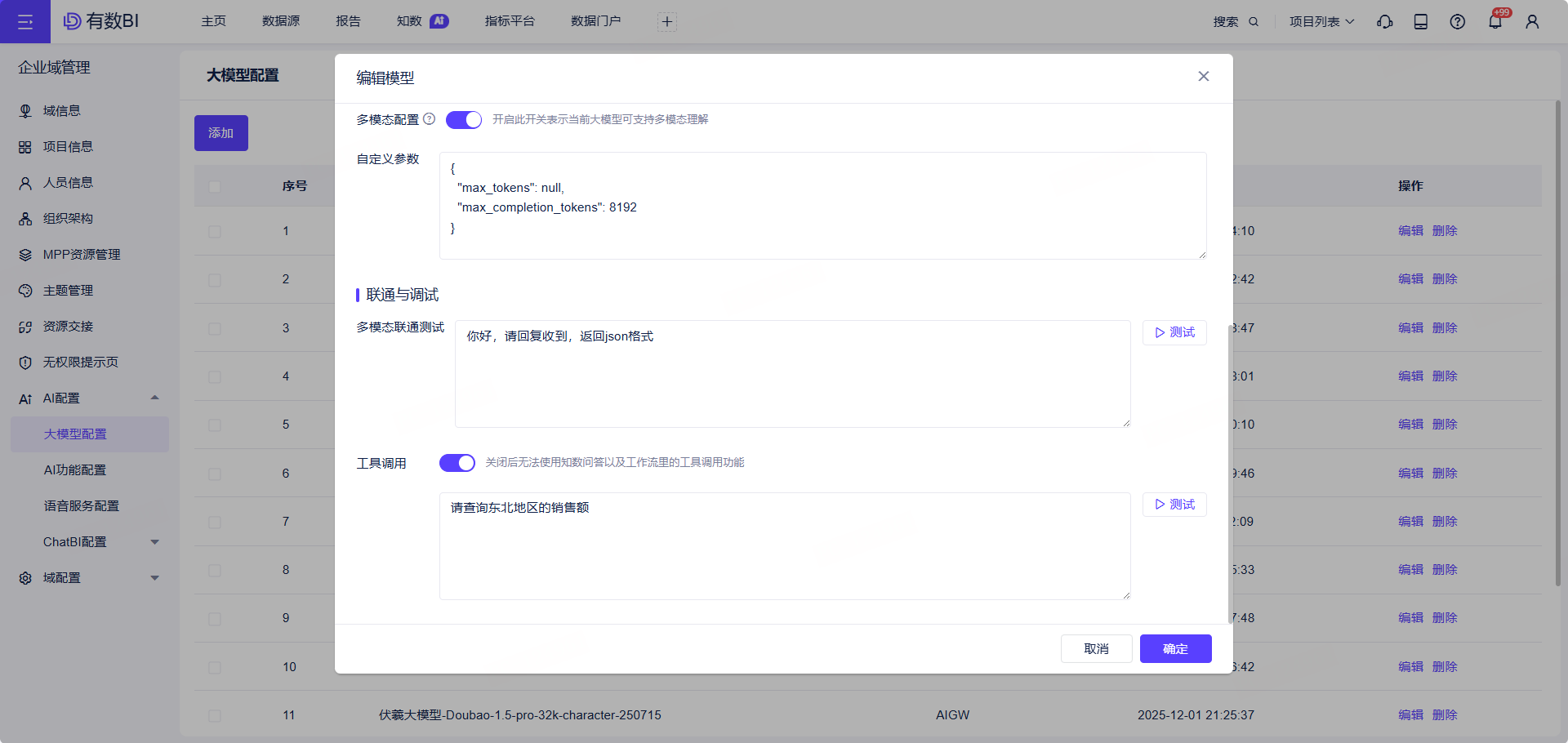This screenshot has height=743, width=1568.
Task: Go to the 指标平台 tab
Action: click(x=510, y=21)
